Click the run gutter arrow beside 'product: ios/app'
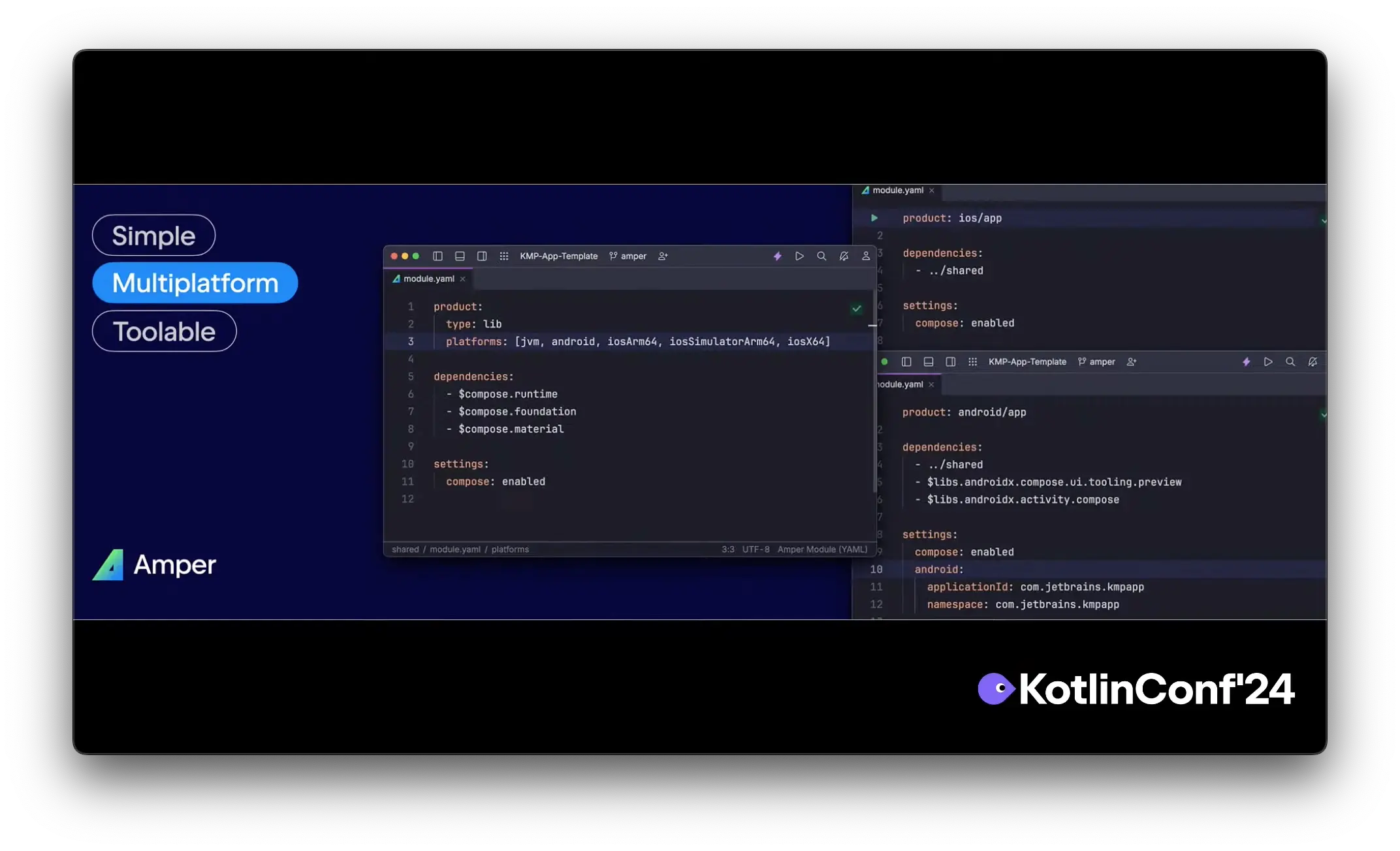Screen dimensions: 1400x851 [874, 218]
